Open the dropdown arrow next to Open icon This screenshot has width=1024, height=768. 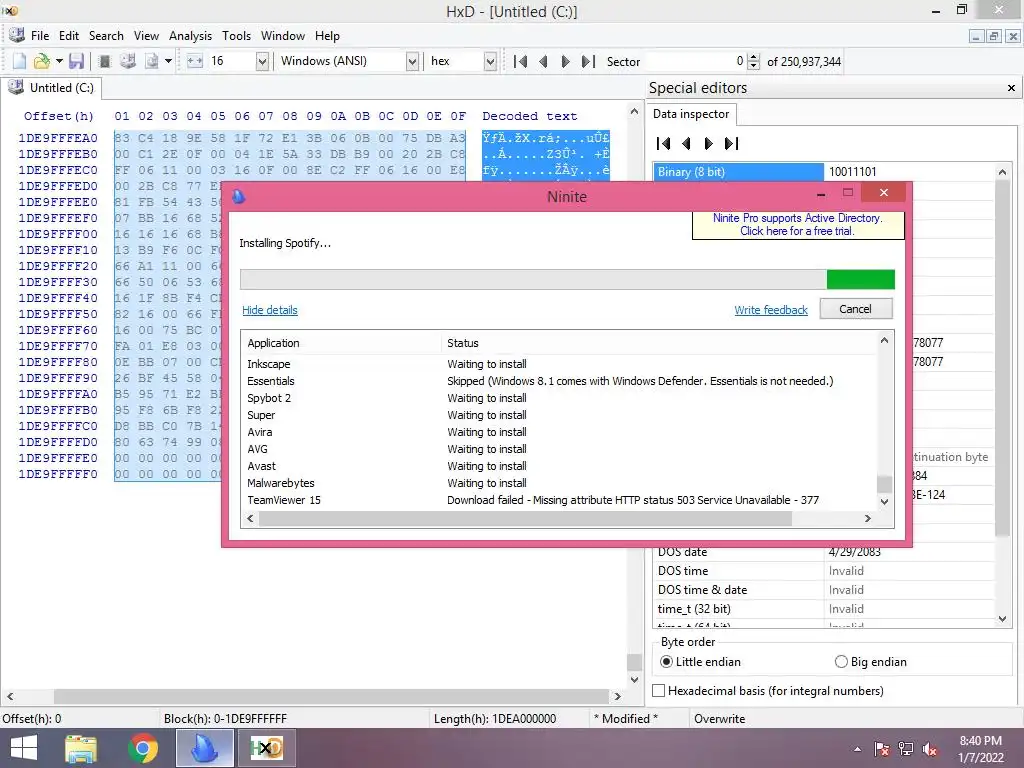point(59,61)
